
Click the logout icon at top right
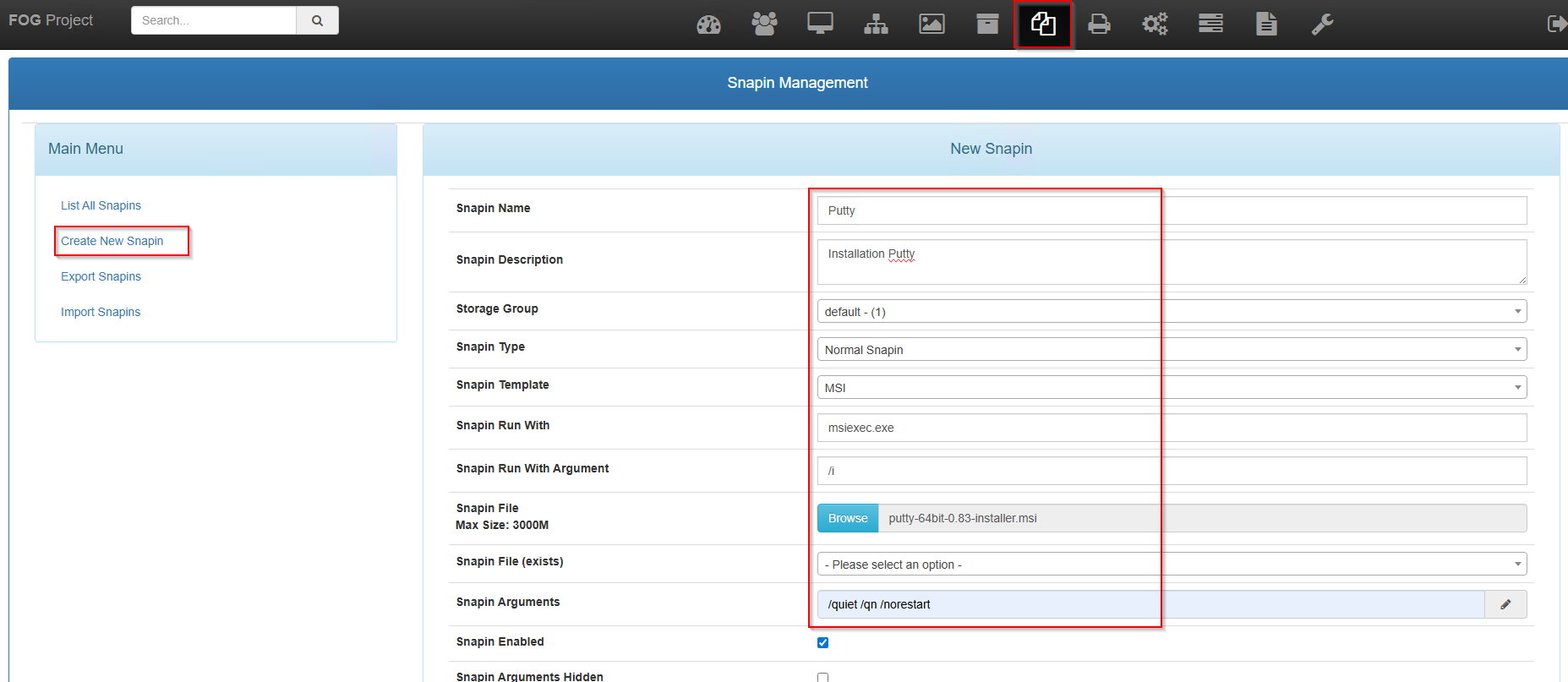point(1556,24)
